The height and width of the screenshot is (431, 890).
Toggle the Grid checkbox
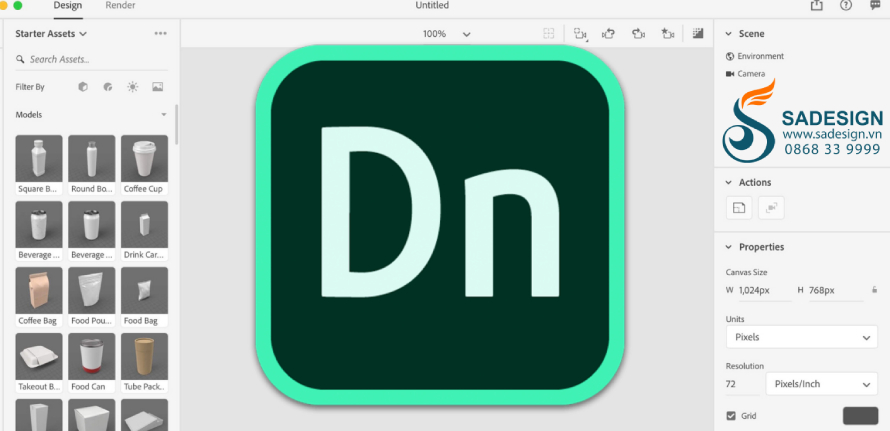tap(731, 416)
